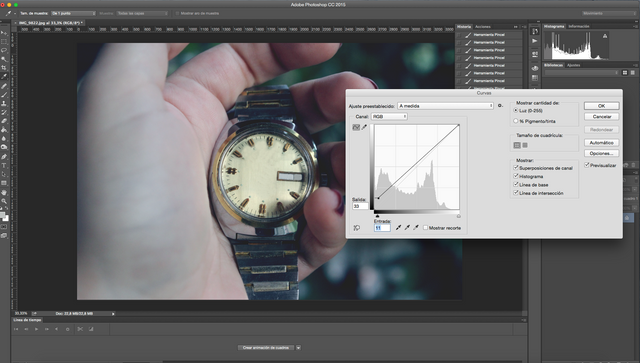Click the Automático button
Image resolution: width=640 pixels, height=363 pixels.
[601, 143]
